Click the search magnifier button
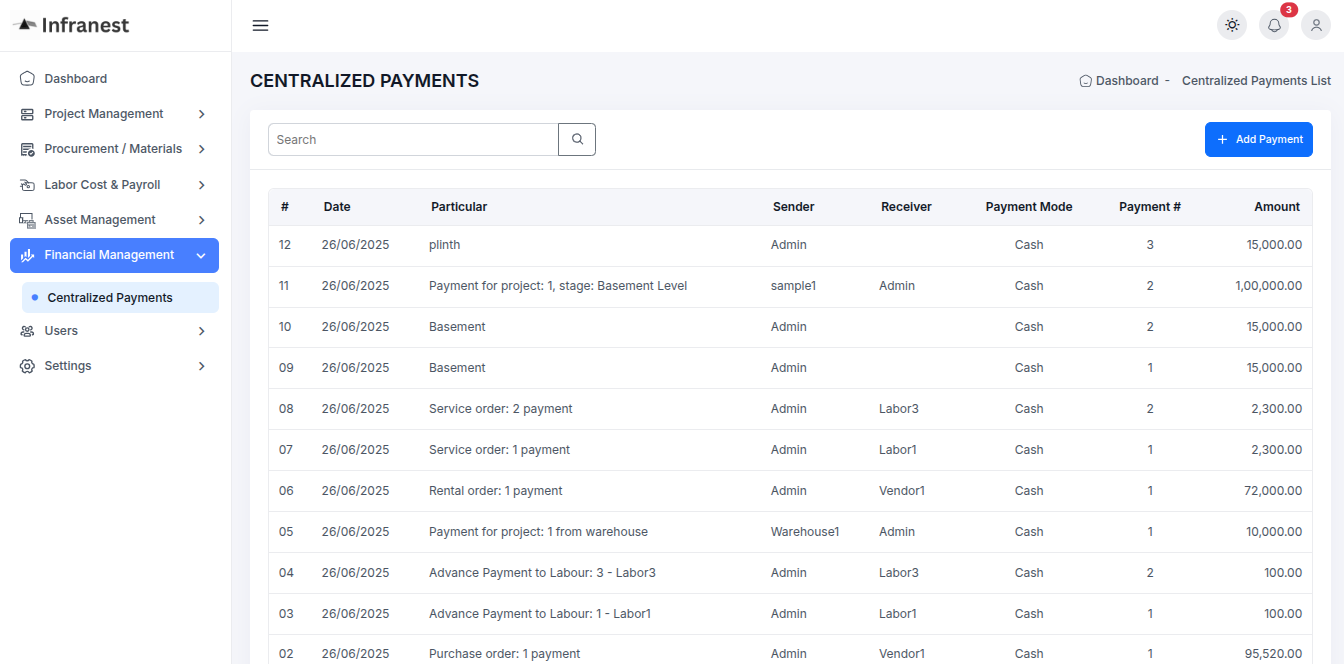Screen dimensions: 1344x664 [x=577, y=140]
